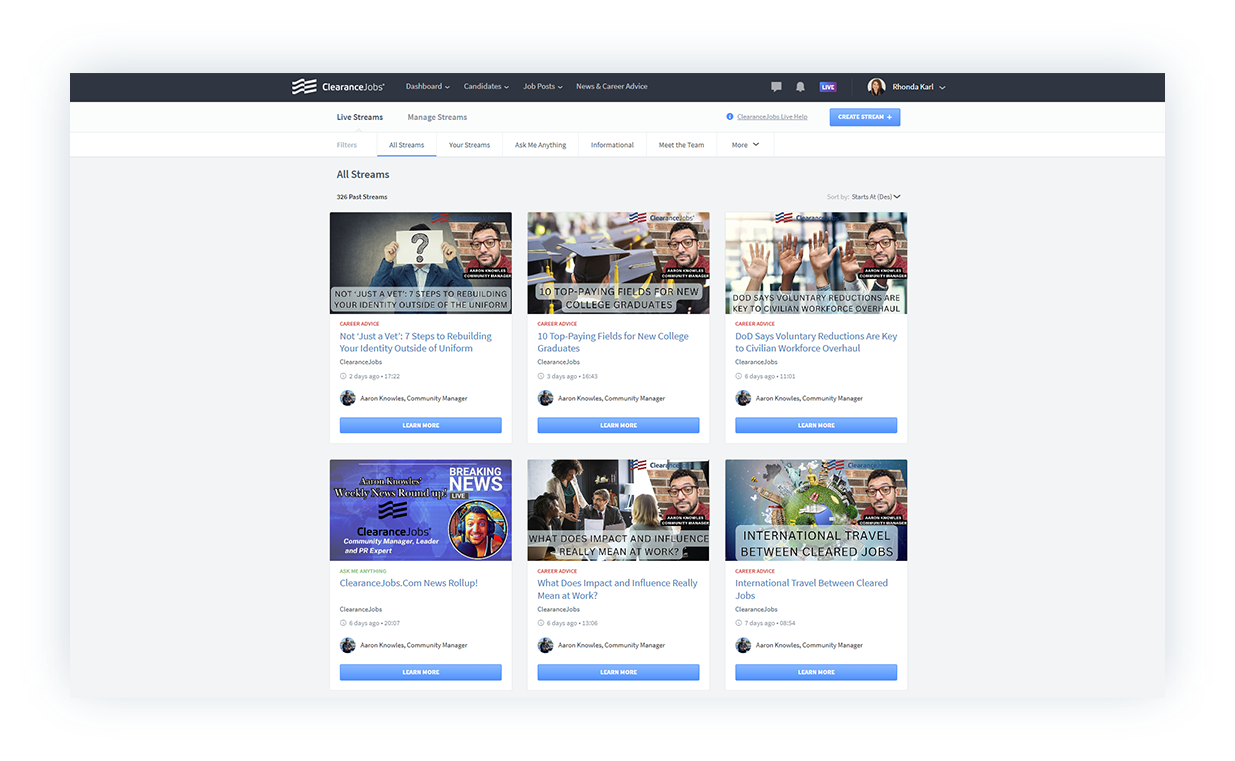Click clock icon on 'News Rollup' card
This screenshot has width=1235, height=761.
(x=343, y=623)
